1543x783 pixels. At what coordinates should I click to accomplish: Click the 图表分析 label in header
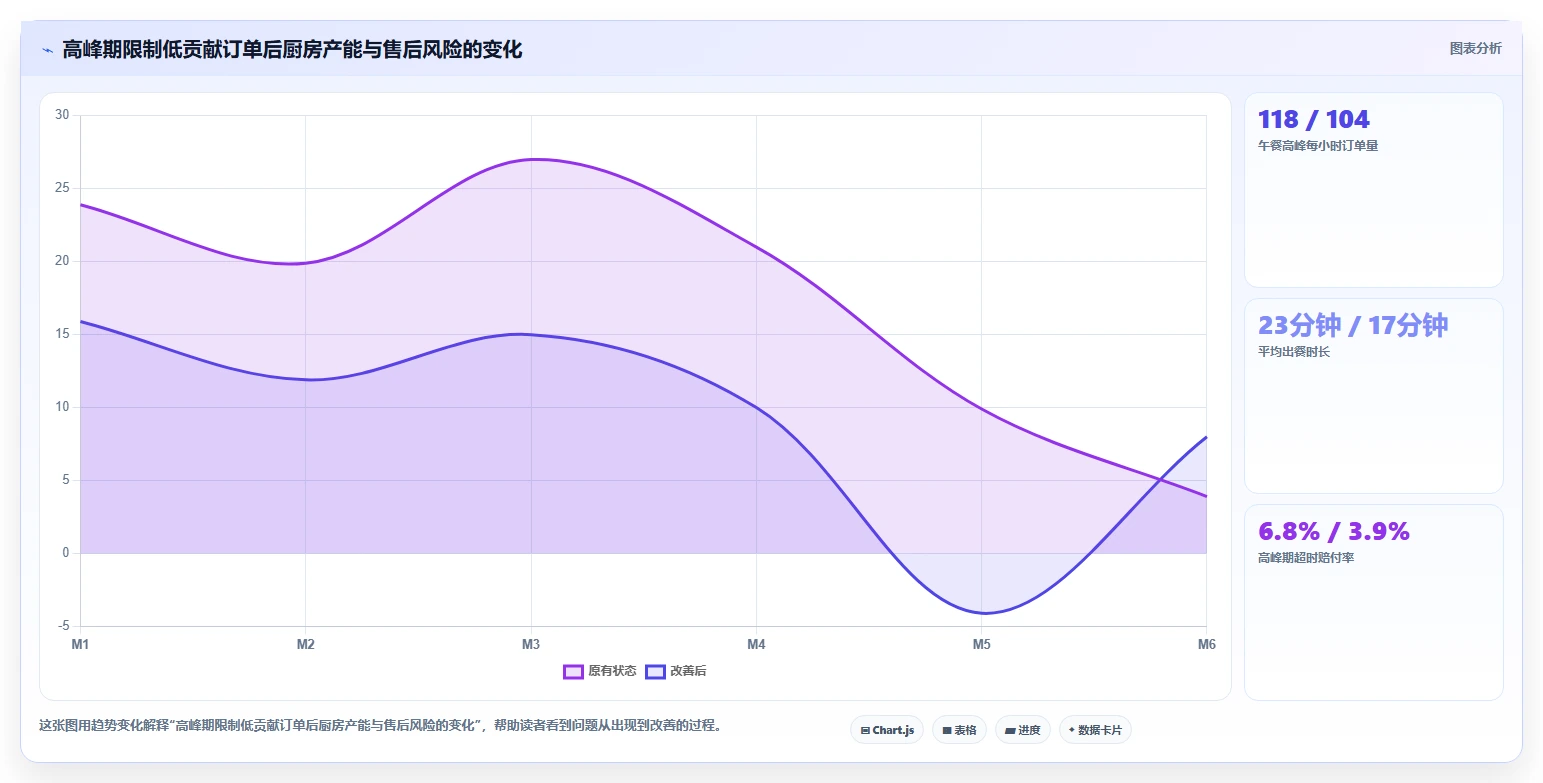pyautogui.click(x=1475, y=48)
